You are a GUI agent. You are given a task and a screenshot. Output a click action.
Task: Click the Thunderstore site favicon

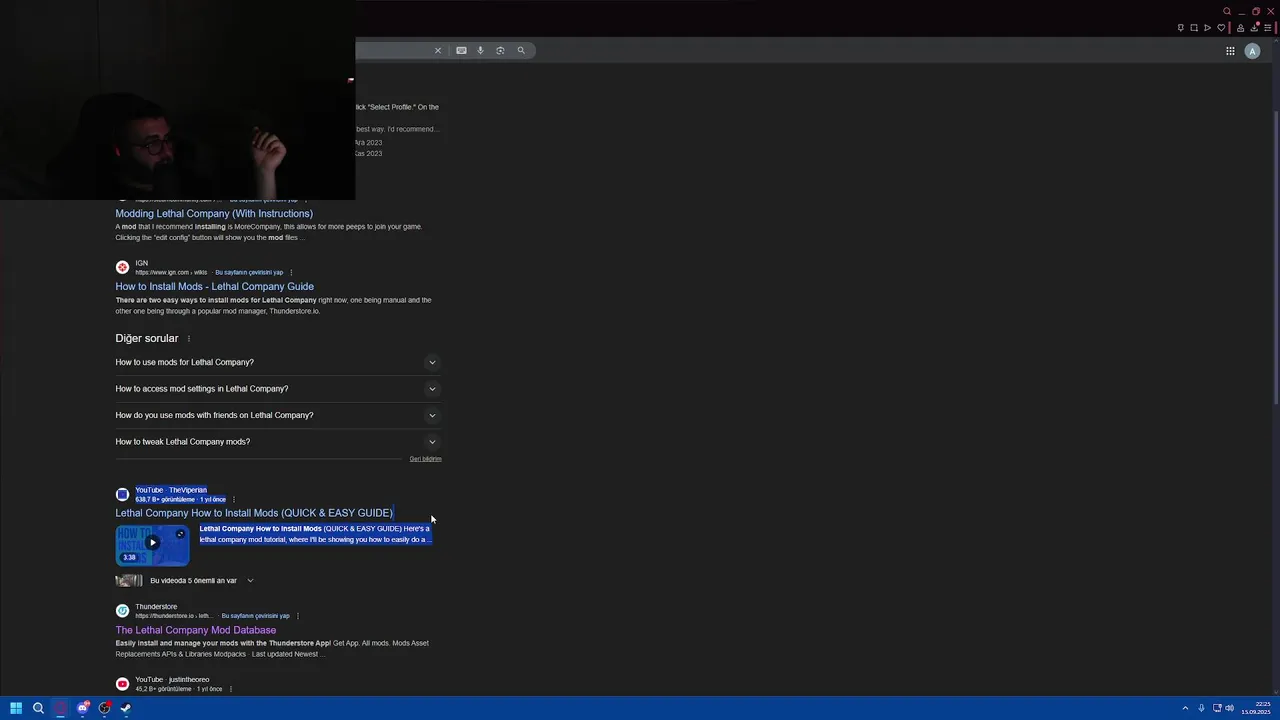pos(122,611)
